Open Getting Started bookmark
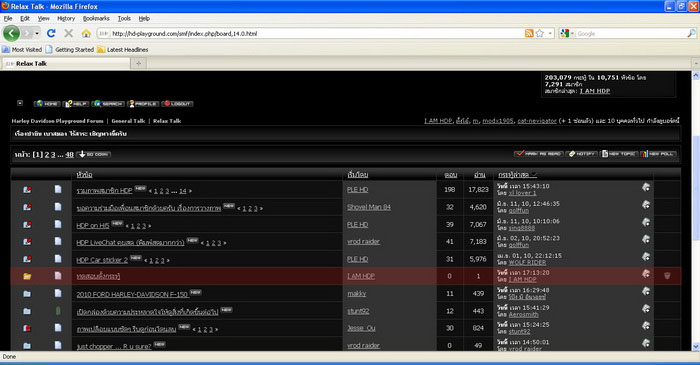 [x=70, y=50]
